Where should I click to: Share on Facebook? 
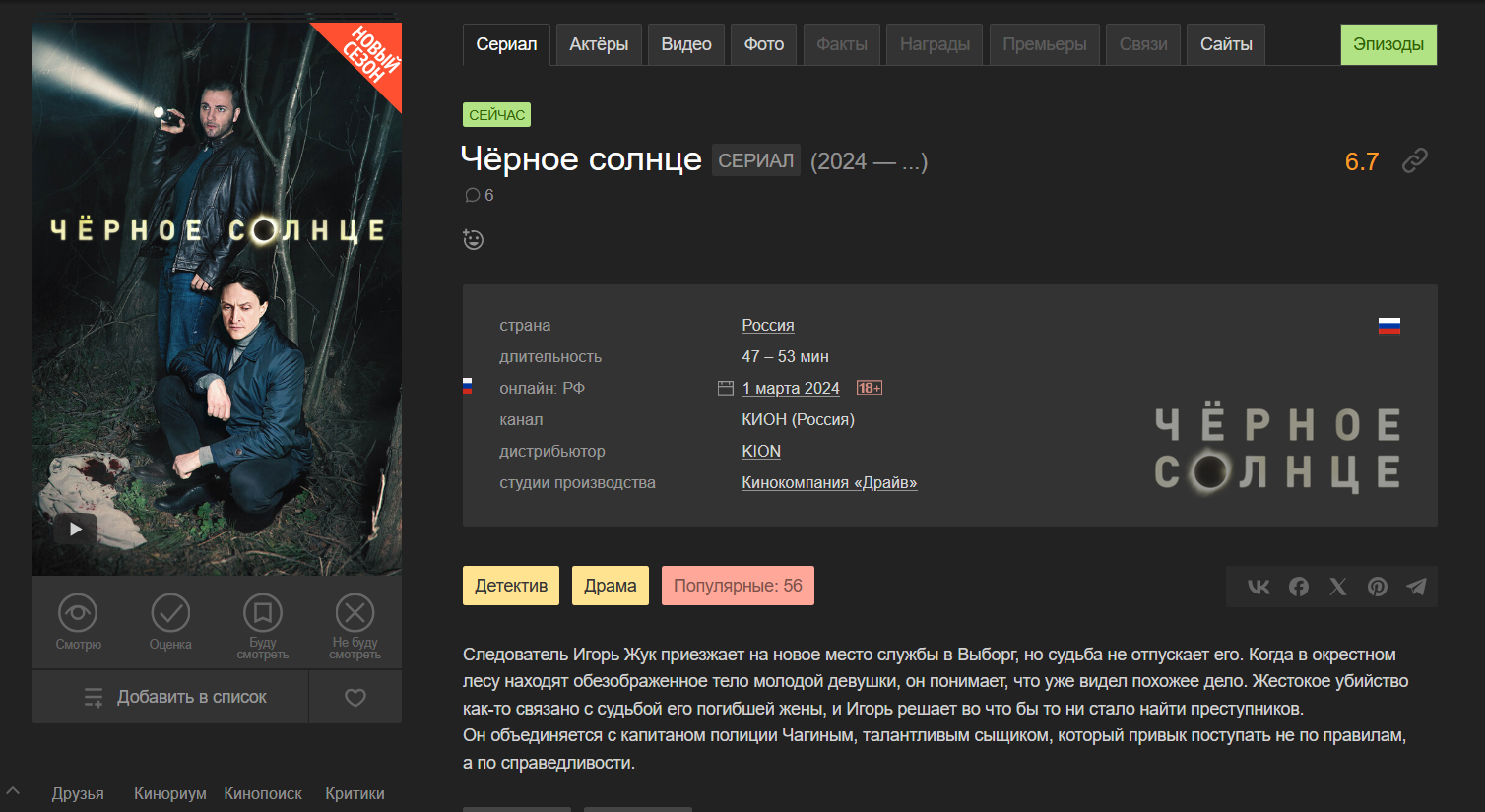pos(1299,587)
